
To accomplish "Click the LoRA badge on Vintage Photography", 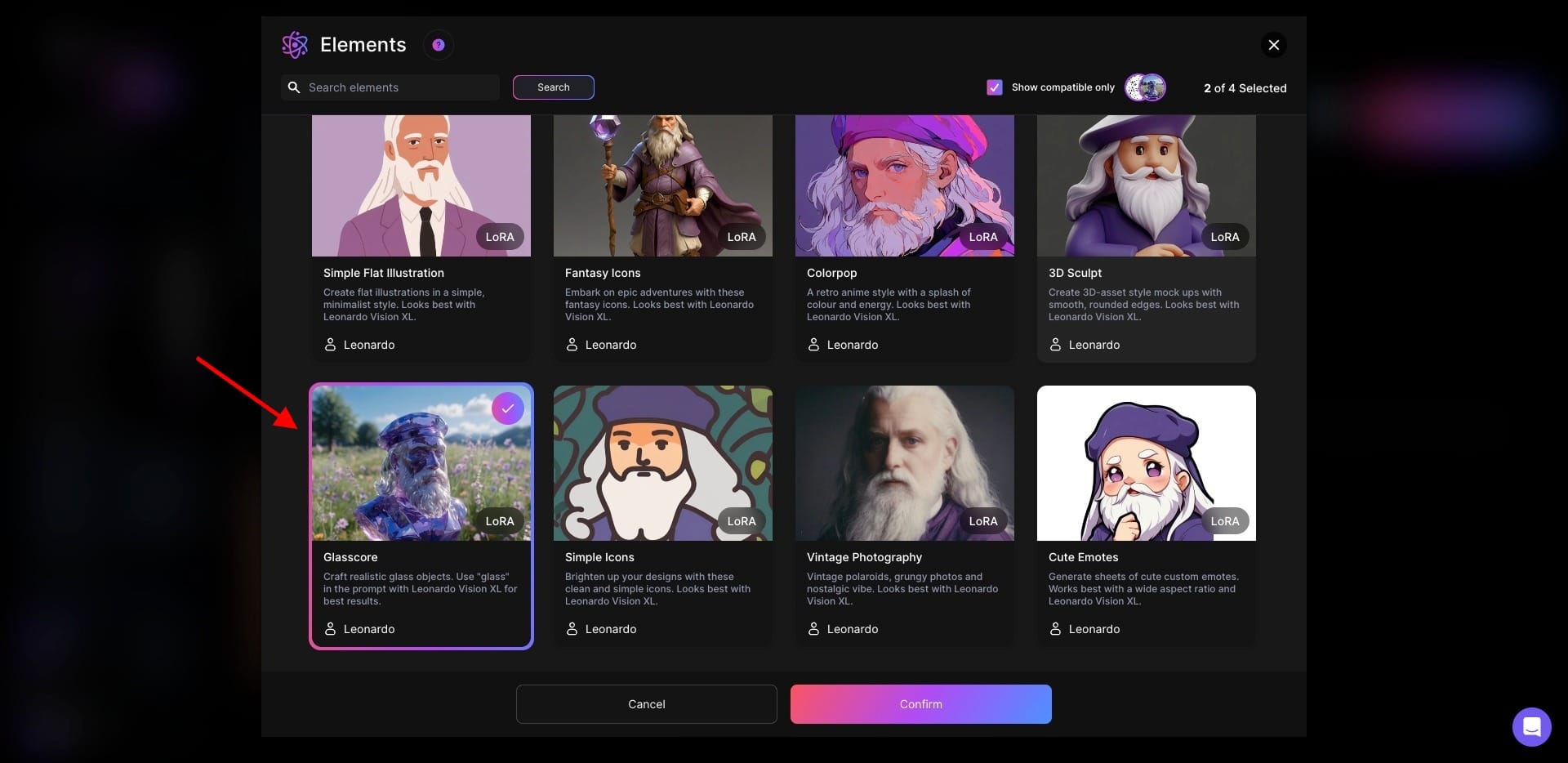I will 983,521.
